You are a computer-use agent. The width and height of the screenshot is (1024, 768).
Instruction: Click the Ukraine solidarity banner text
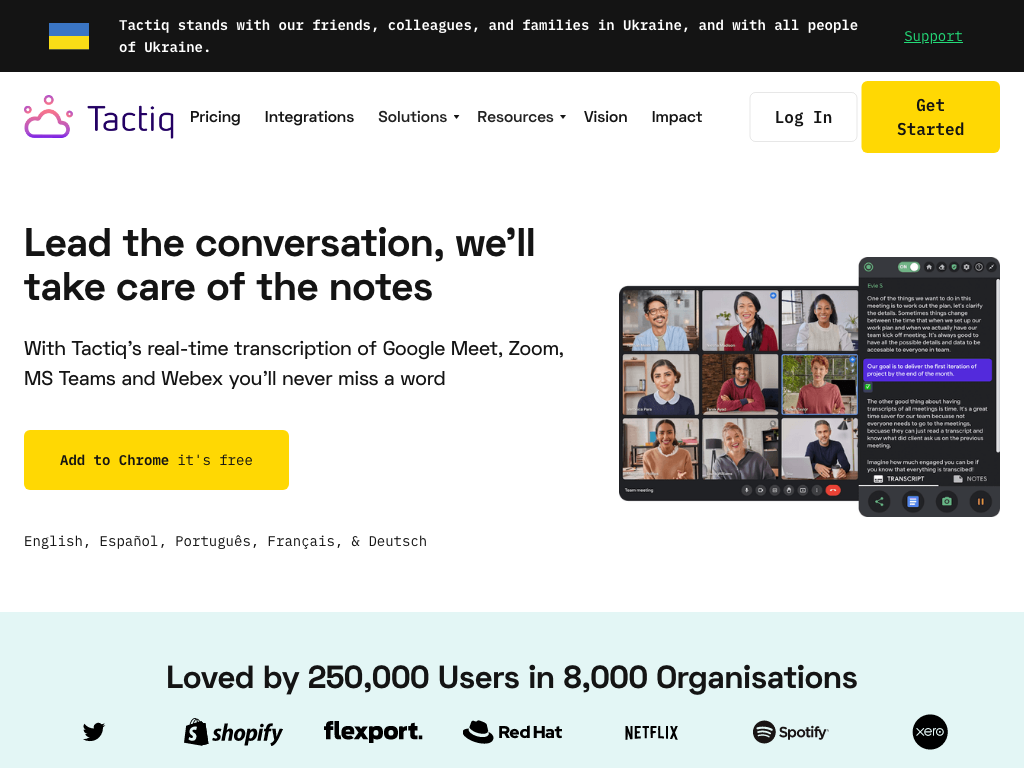coord(488,37)
